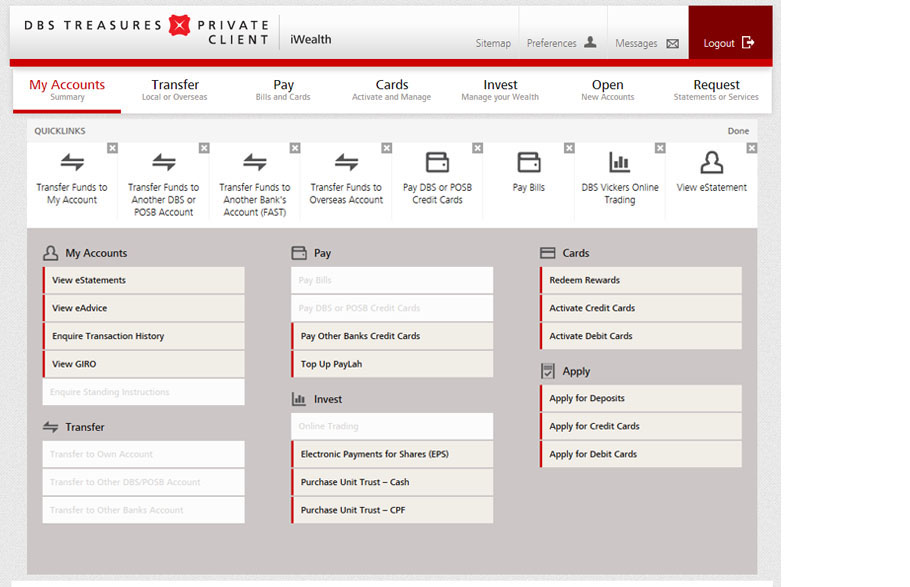Click the greyed Enquire Standing Instructions item
910x587 pixels.
(143, 392)
